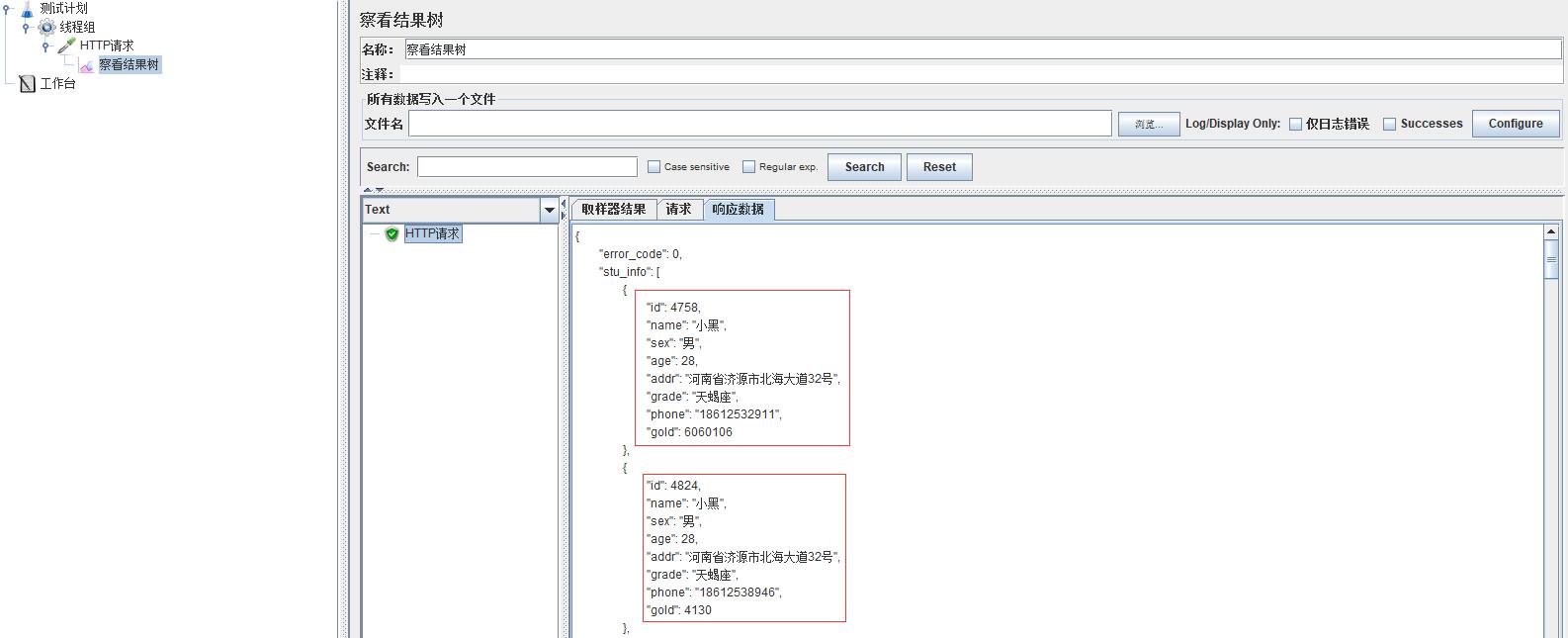Click the 名称 name input field

pos(983,49)
